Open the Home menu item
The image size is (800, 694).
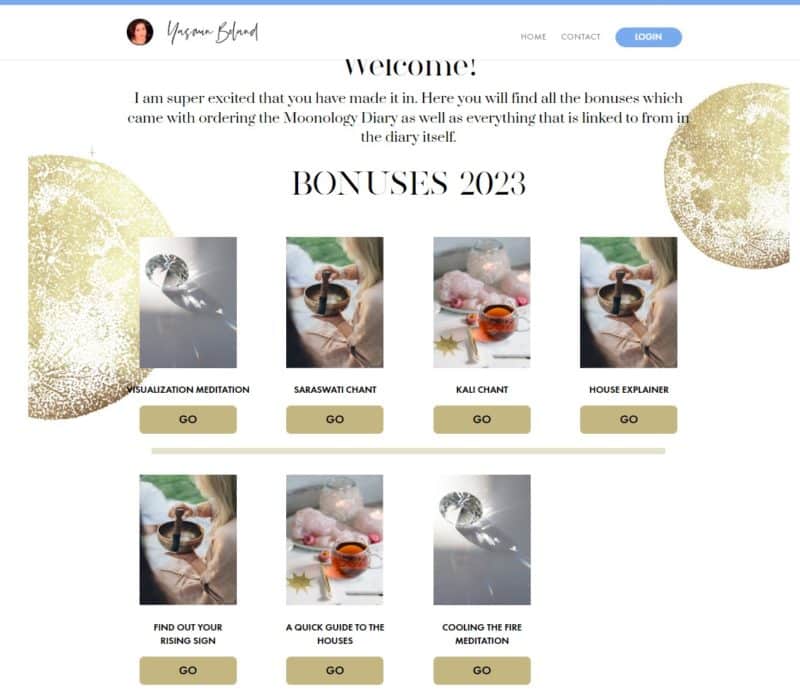pyautogui.click(x=533, y=37)
